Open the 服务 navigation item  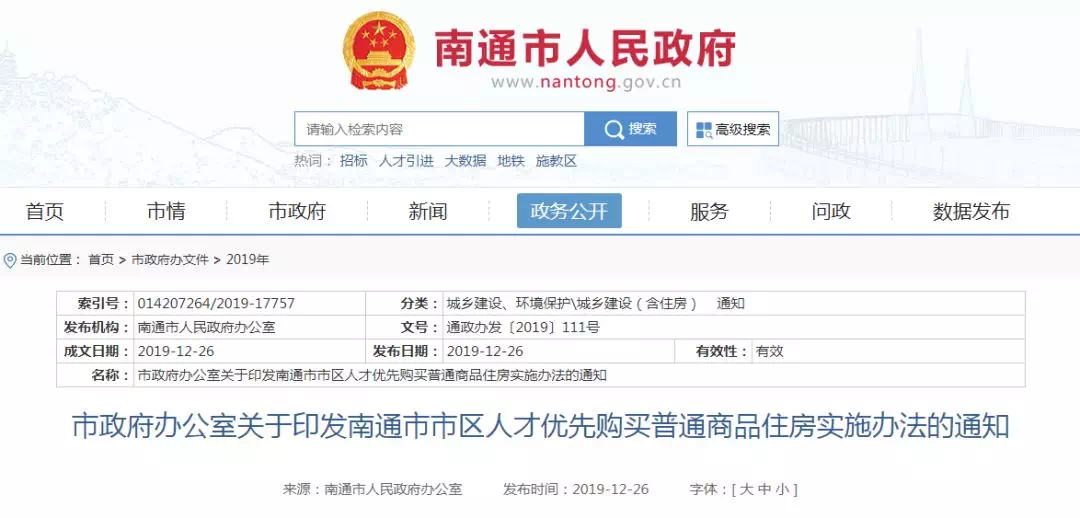(x=709, y=211)
